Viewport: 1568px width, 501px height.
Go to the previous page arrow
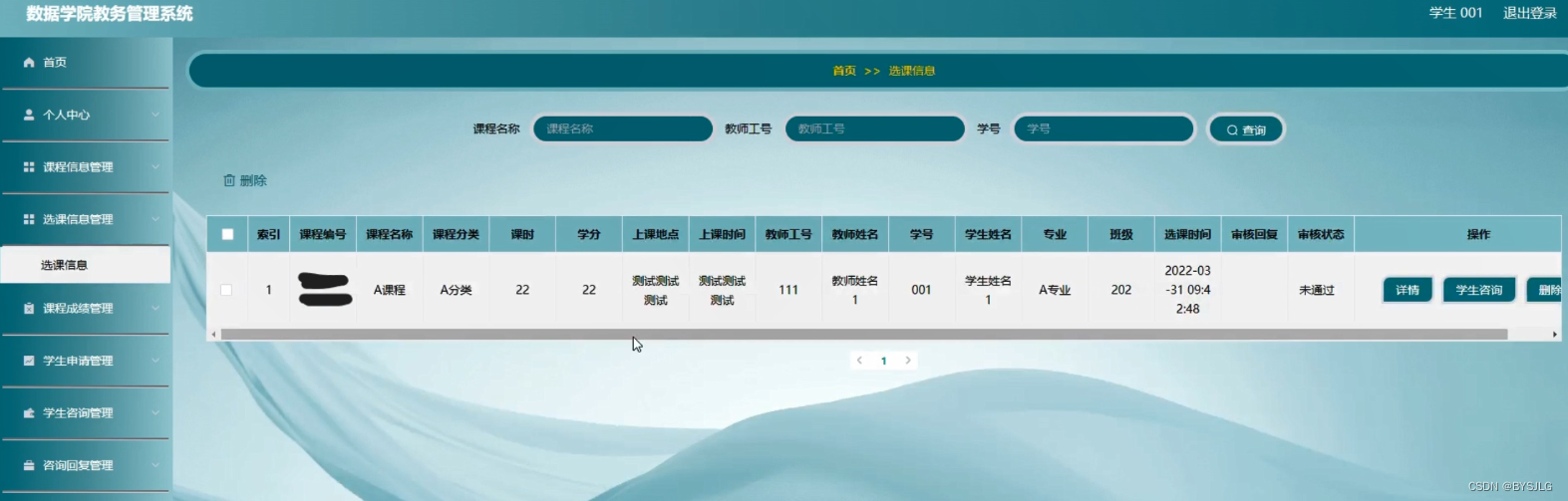click(859, 361)
